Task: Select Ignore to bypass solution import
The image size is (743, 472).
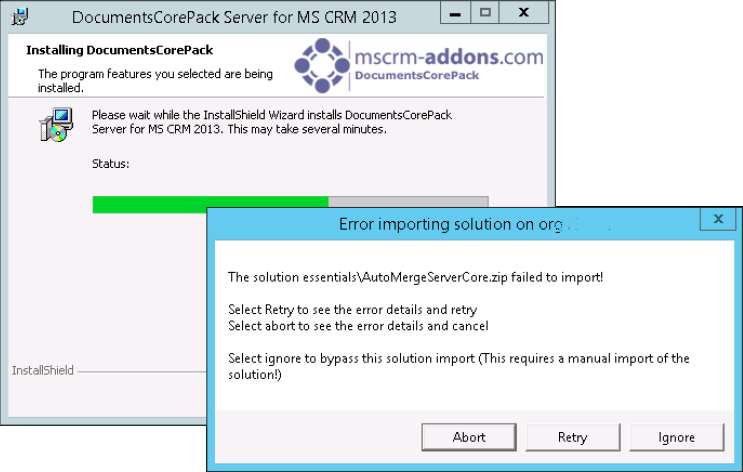Action: [676, 437]
